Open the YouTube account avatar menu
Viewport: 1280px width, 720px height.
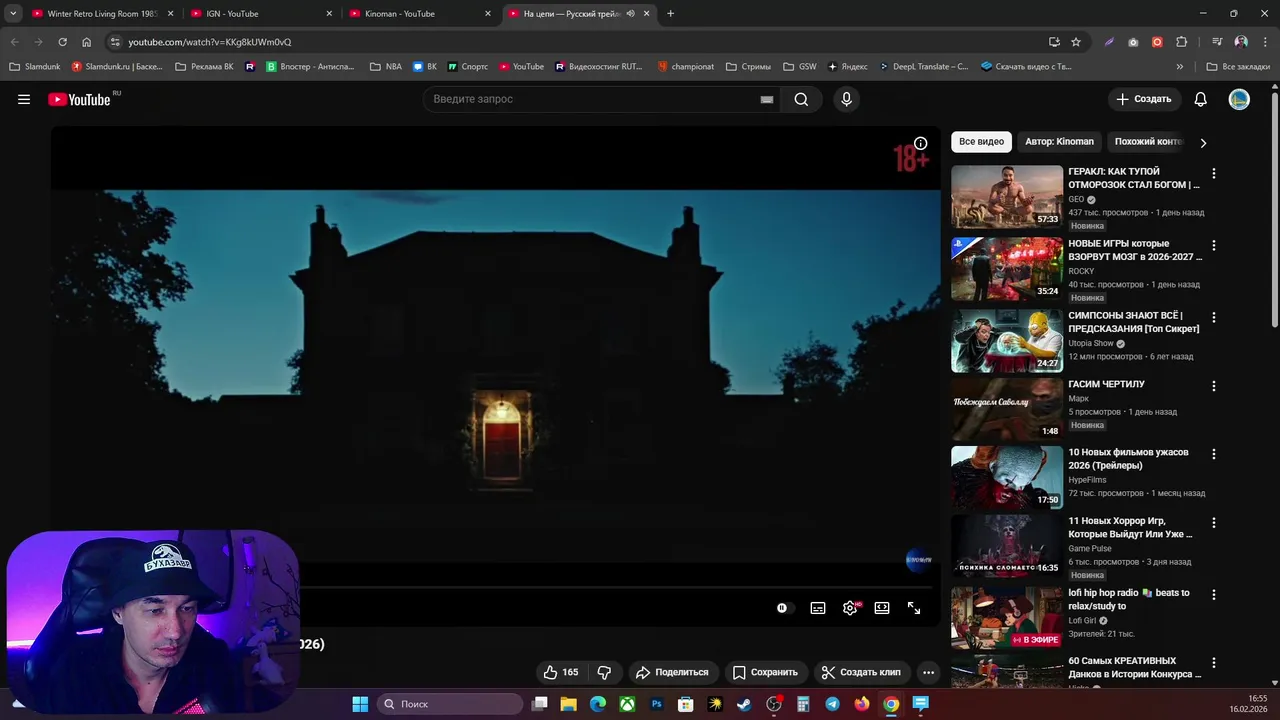[x=1239, y=99]
